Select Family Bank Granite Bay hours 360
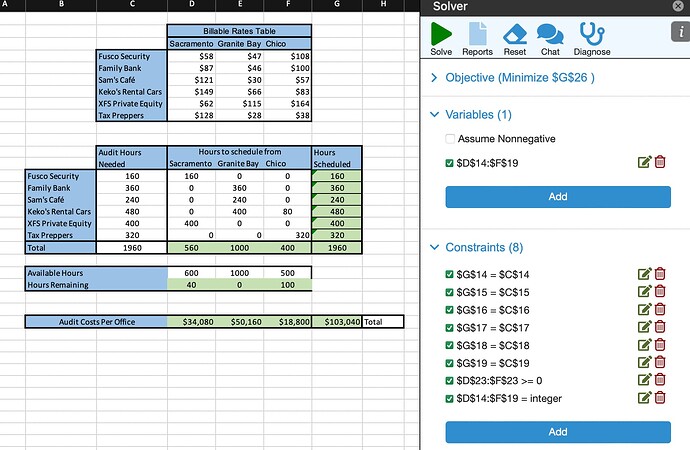690x450 pixels. click(239, 188)
